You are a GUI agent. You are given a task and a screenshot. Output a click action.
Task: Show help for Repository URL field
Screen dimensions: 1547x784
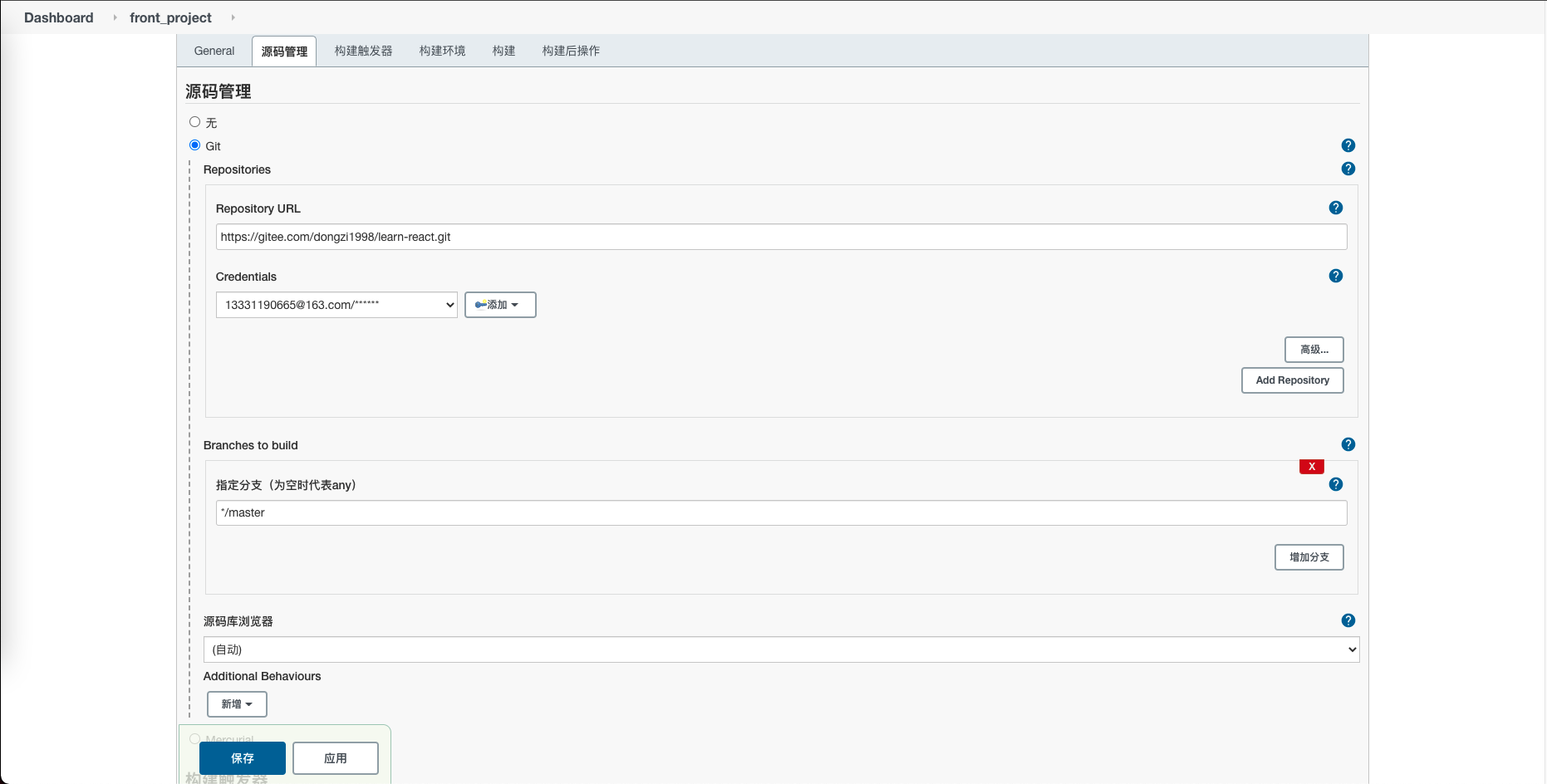click(x=1335, y=208)
